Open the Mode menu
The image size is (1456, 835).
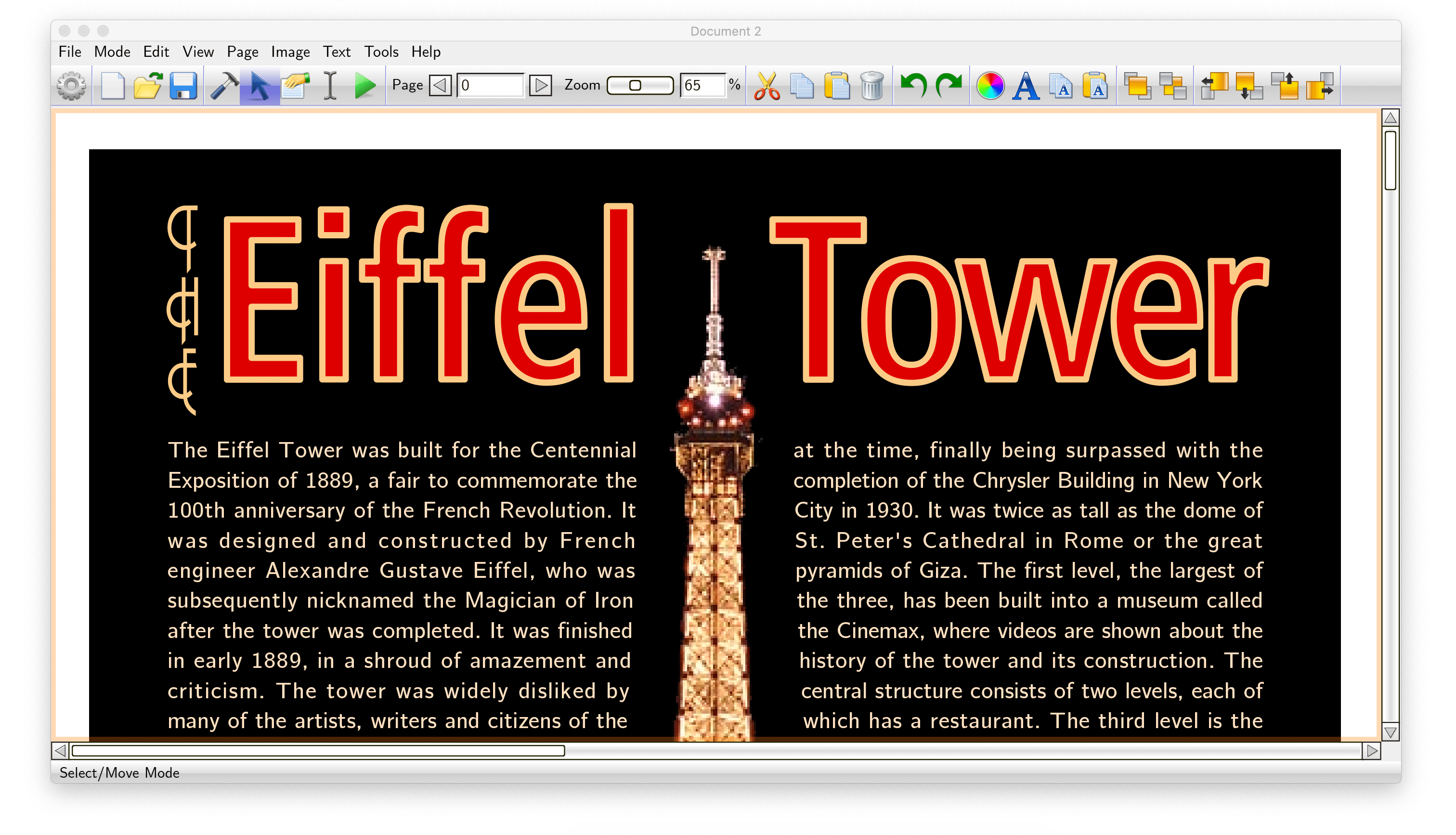112,52
